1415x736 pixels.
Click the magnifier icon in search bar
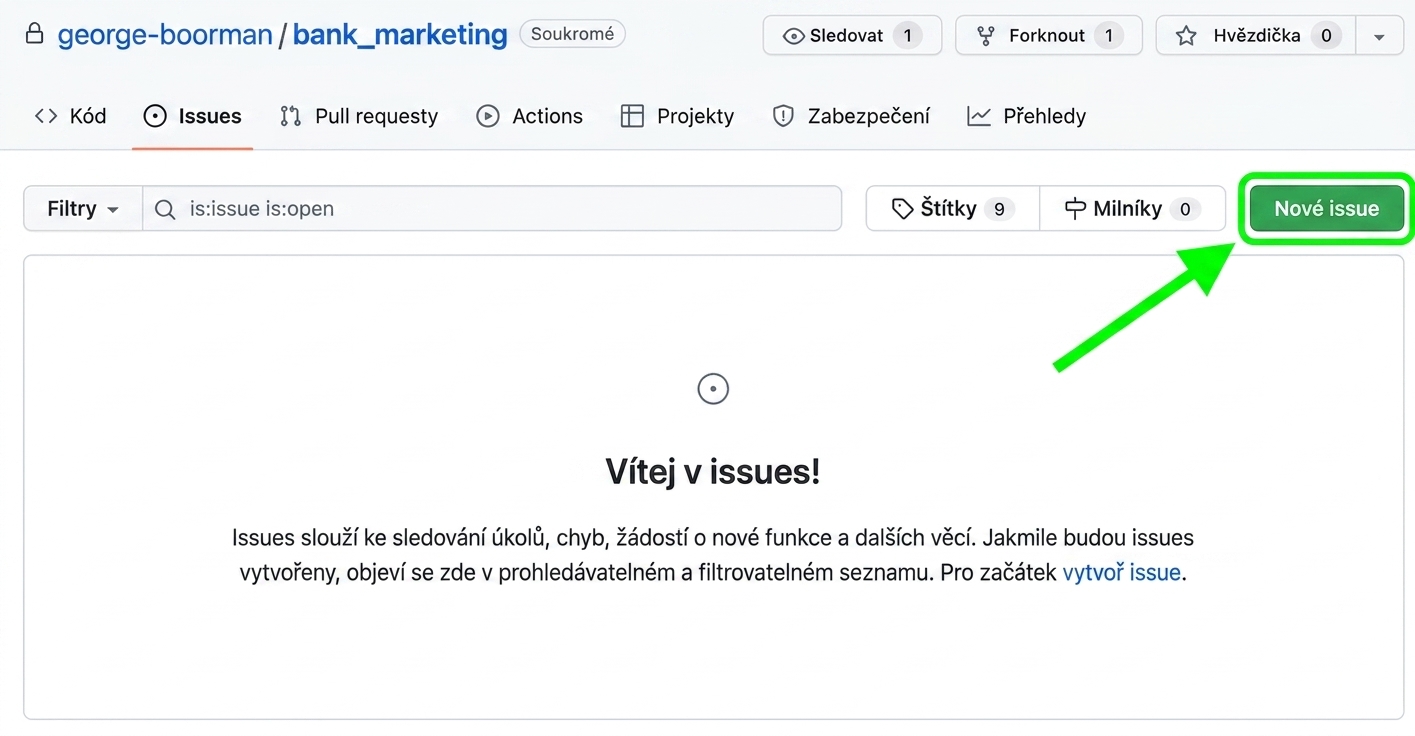(x=165, y=209)
